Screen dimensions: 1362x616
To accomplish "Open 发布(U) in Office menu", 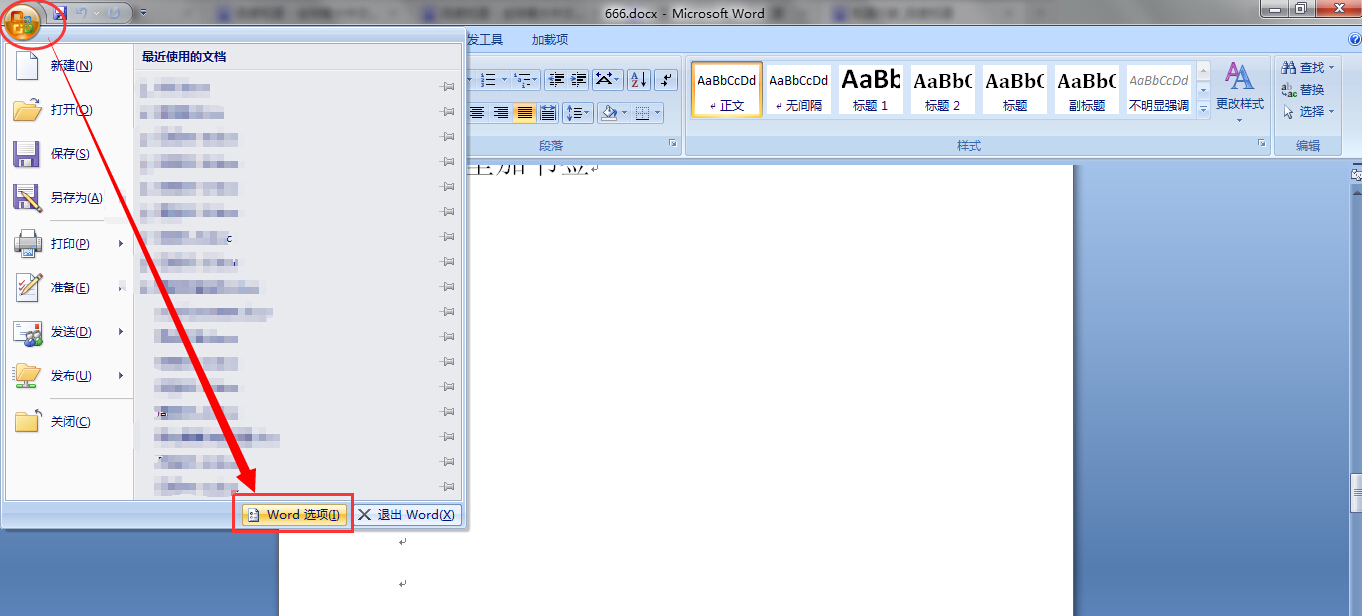I will point(68,376).
